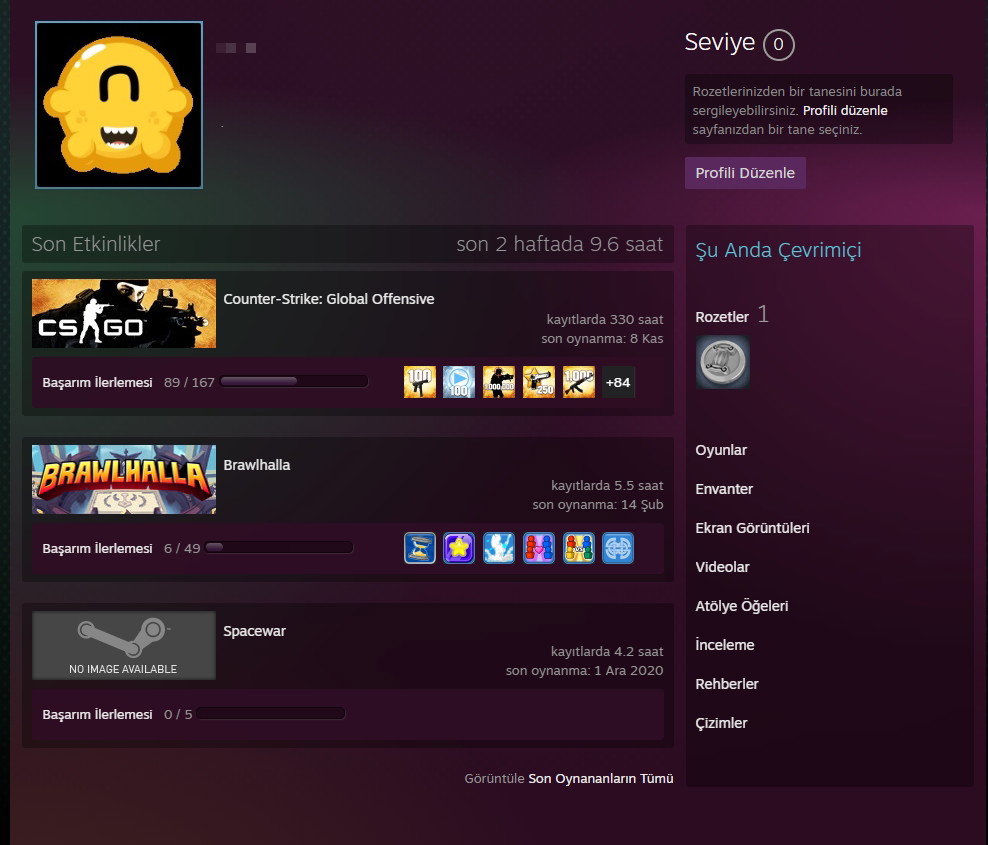The width and height of the screenshot is (988, 845).
Task: Open the Counter-Strike: Global Offensive title link
Action: (329, 299)
